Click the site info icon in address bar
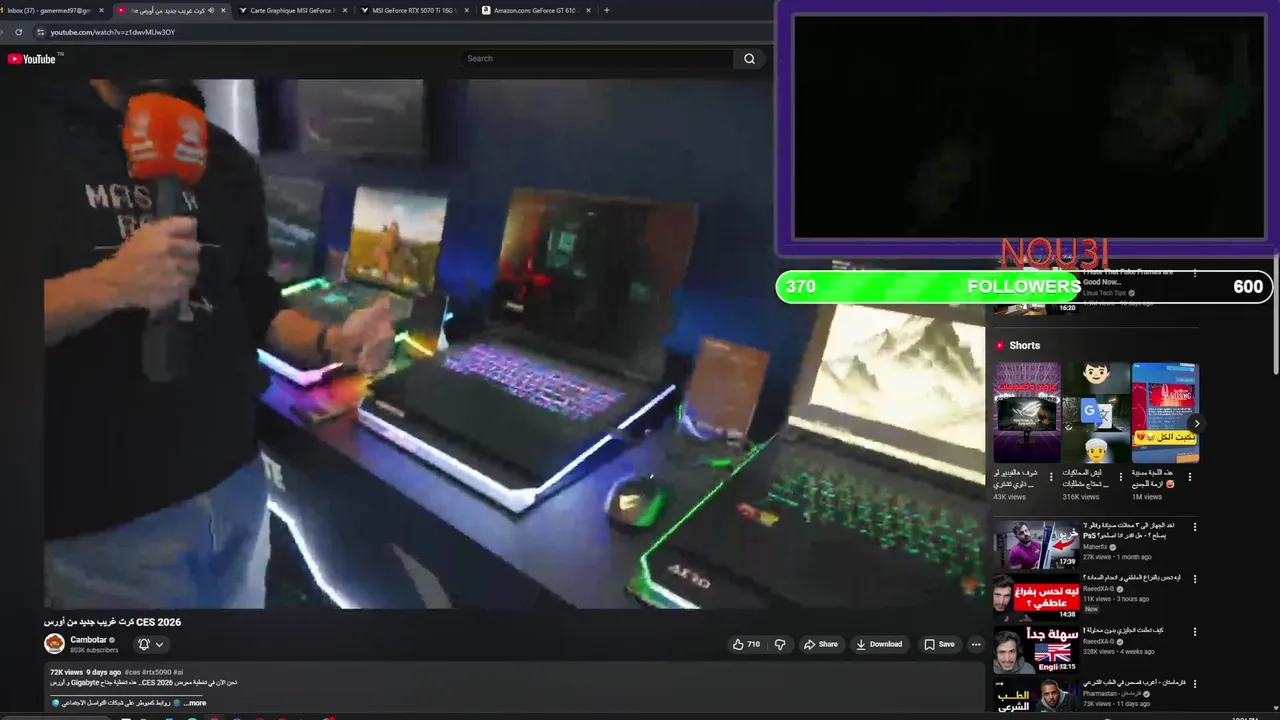Screen dimensions: 1280x720 (40, 32)
